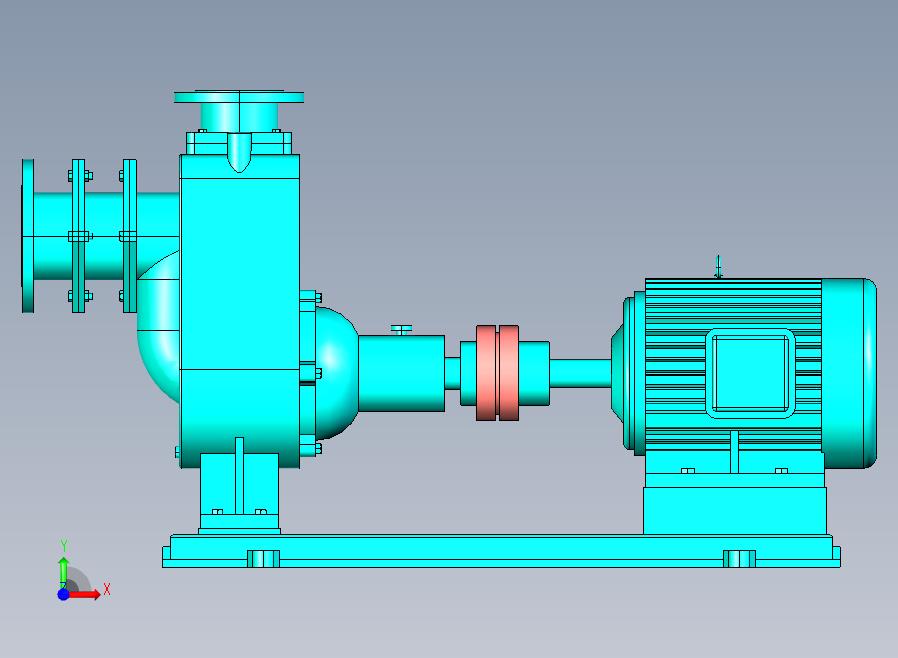Viewport: 898px width, 658px height.
Task: Select the bearing housing between pump and coupling
Action: (401, 373)
